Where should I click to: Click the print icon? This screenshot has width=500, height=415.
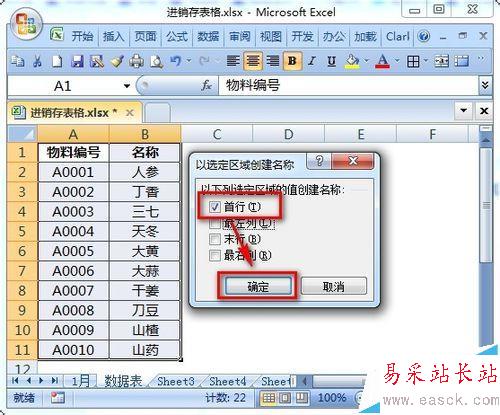click(137, 61)
